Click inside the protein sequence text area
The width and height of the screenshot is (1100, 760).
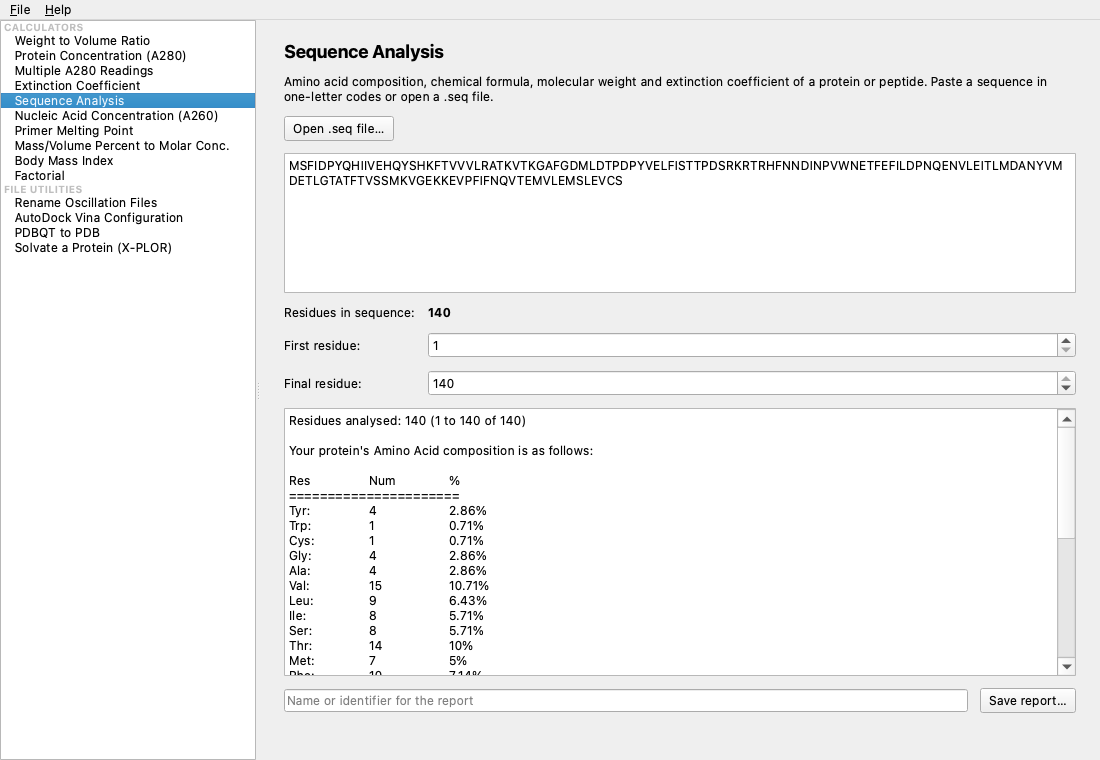679,223
